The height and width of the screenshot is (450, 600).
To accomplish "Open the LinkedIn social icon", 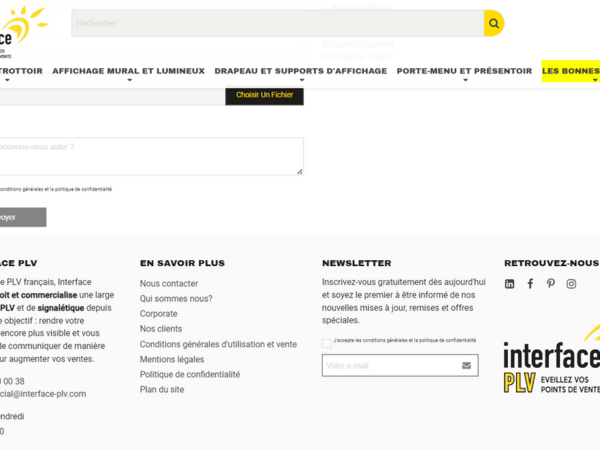I will click(510, 284).
